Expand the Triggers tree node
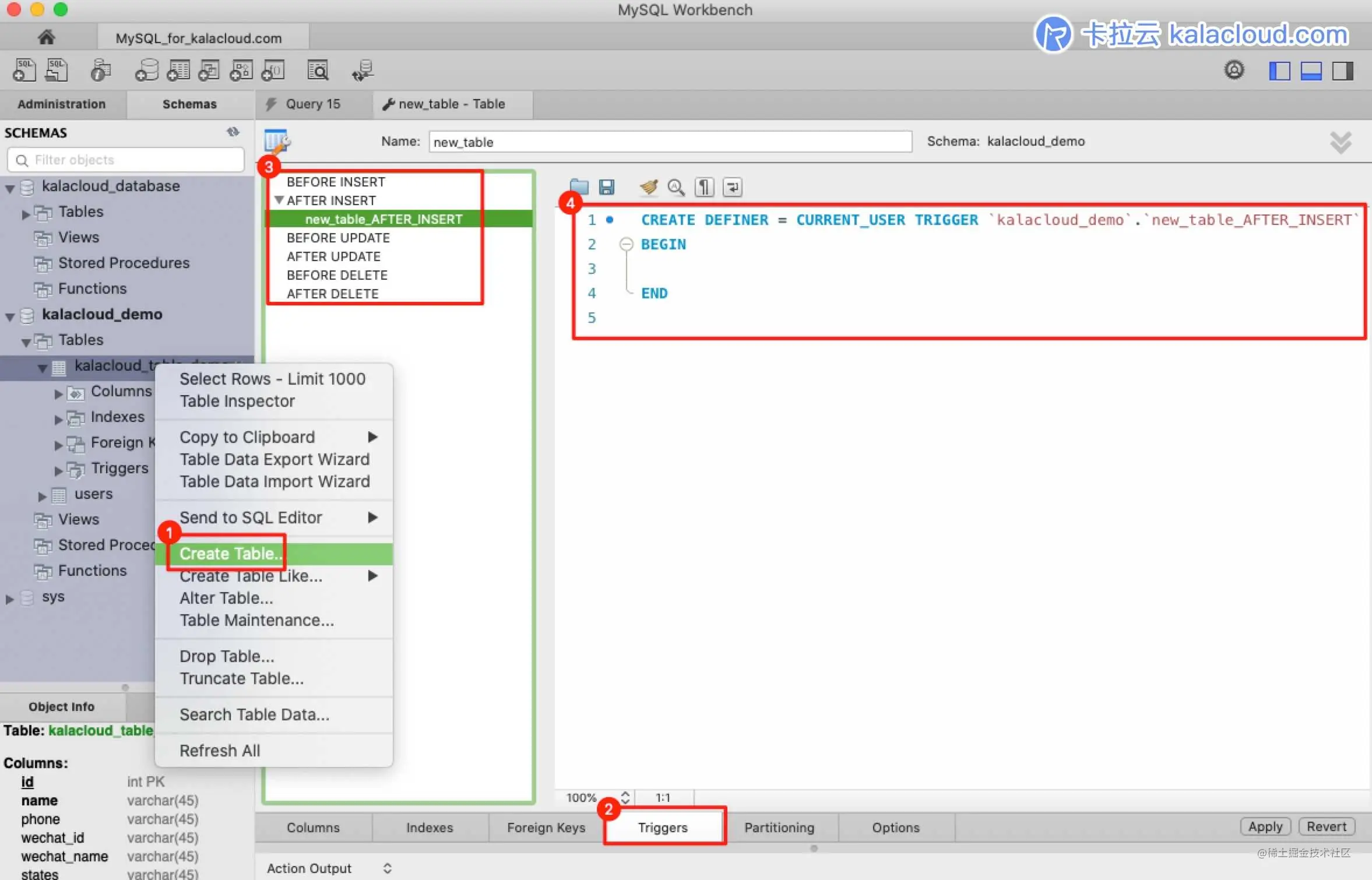This screenshot has width=1372, height=880. point(58,470)
